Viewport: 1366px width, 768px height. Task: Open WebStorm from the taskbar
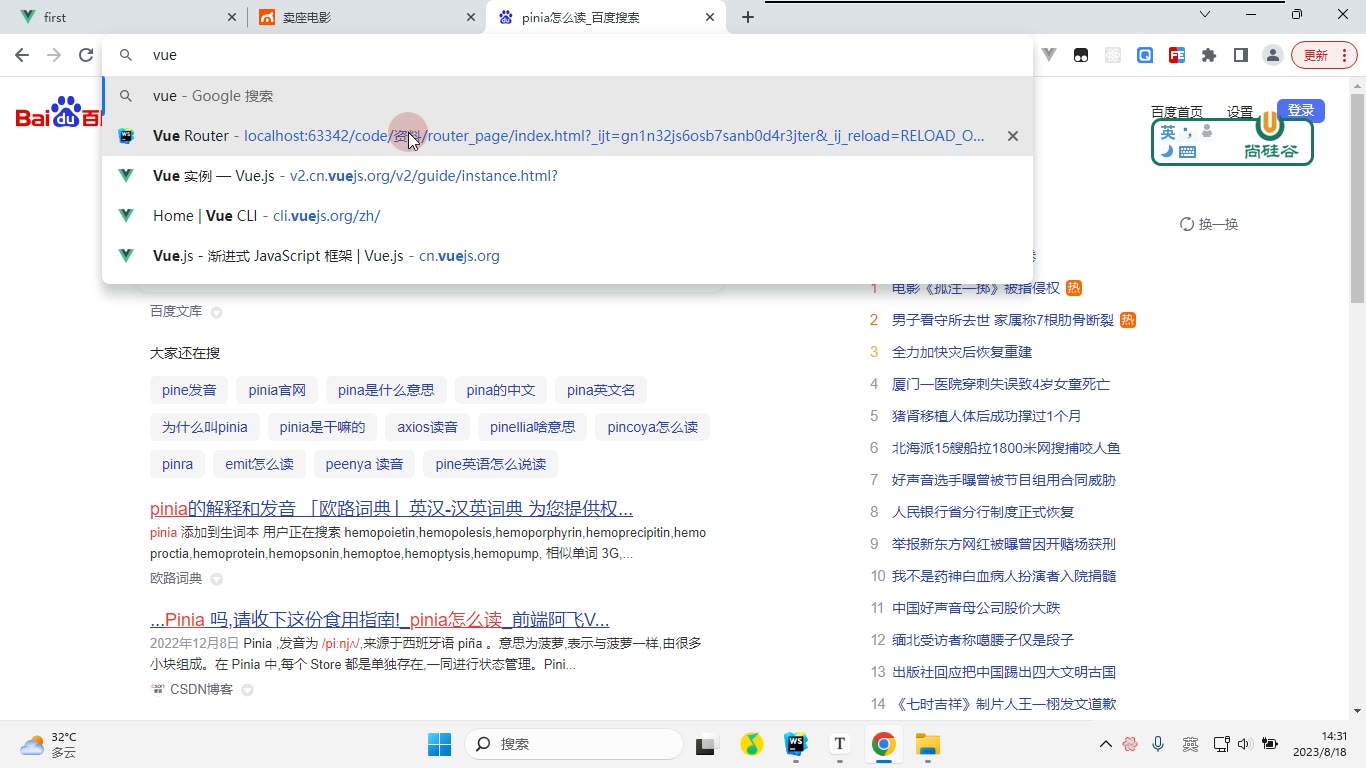tap(796, 744)
